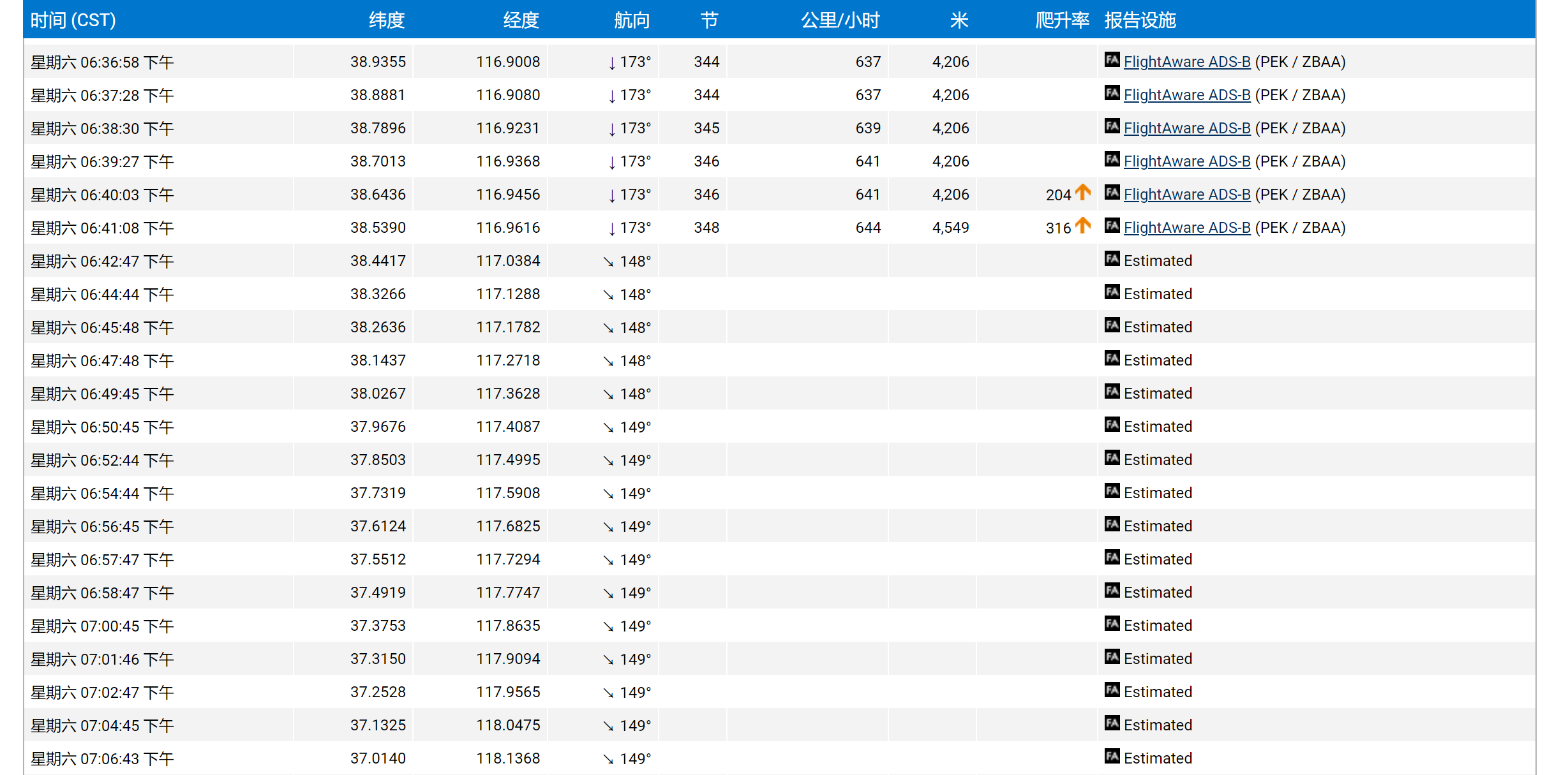The width and height of the screenshot is (1568, 775).
Task: Select Estimated text in 06:49:45 row
Action: (x=1158, y=394)
